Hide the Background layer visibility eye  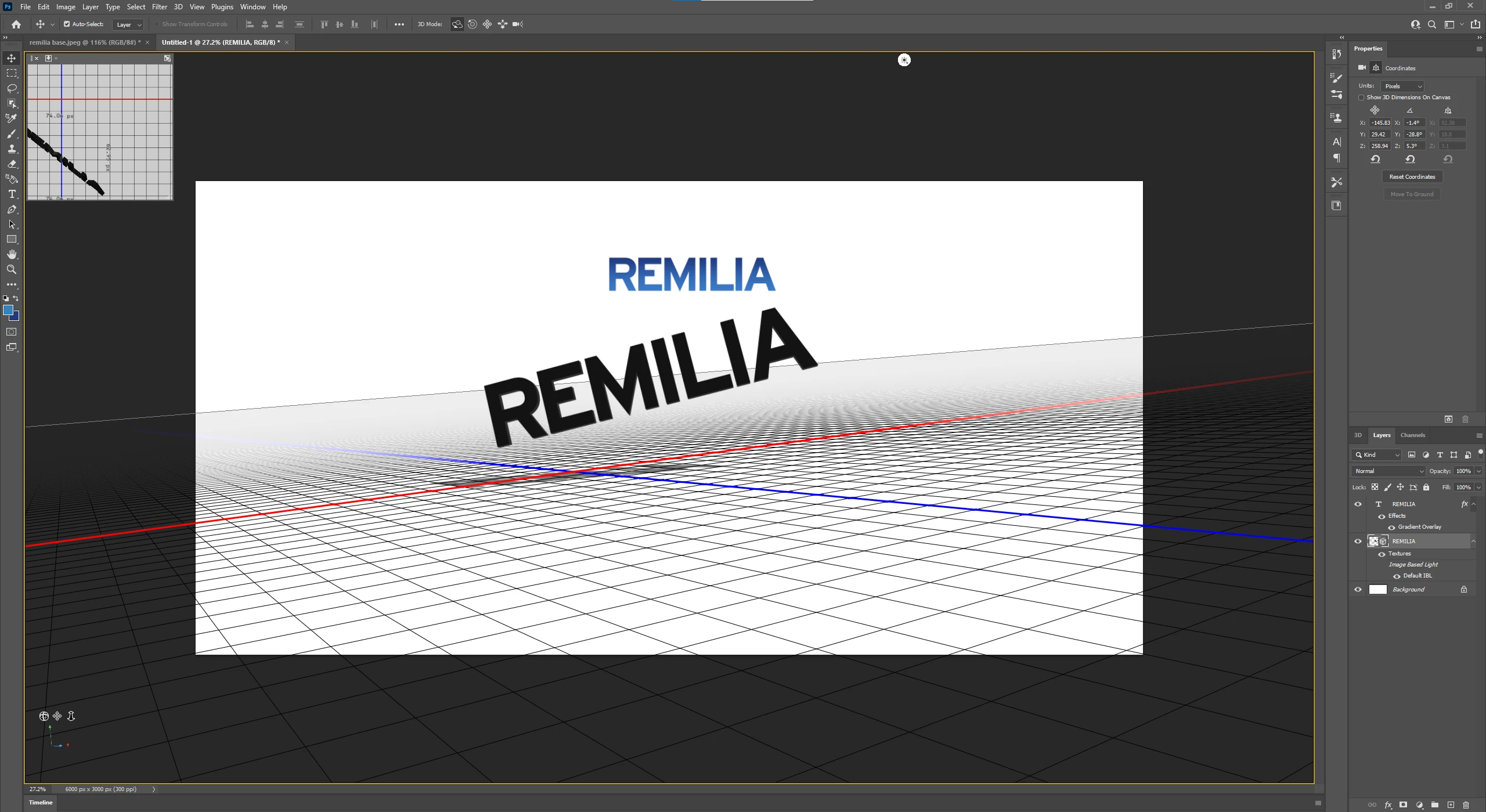coord(1358,590)
